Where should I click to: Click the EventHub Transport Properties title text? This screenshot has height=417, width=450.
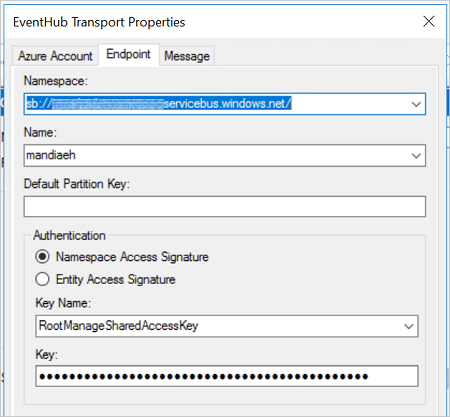(x=99, y=22)
